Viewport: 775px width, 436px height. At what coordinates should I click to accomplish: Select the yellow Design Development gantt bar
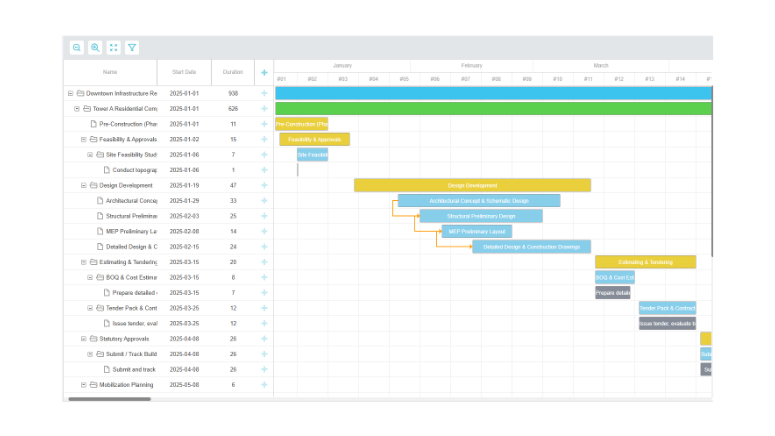(472, 185)
